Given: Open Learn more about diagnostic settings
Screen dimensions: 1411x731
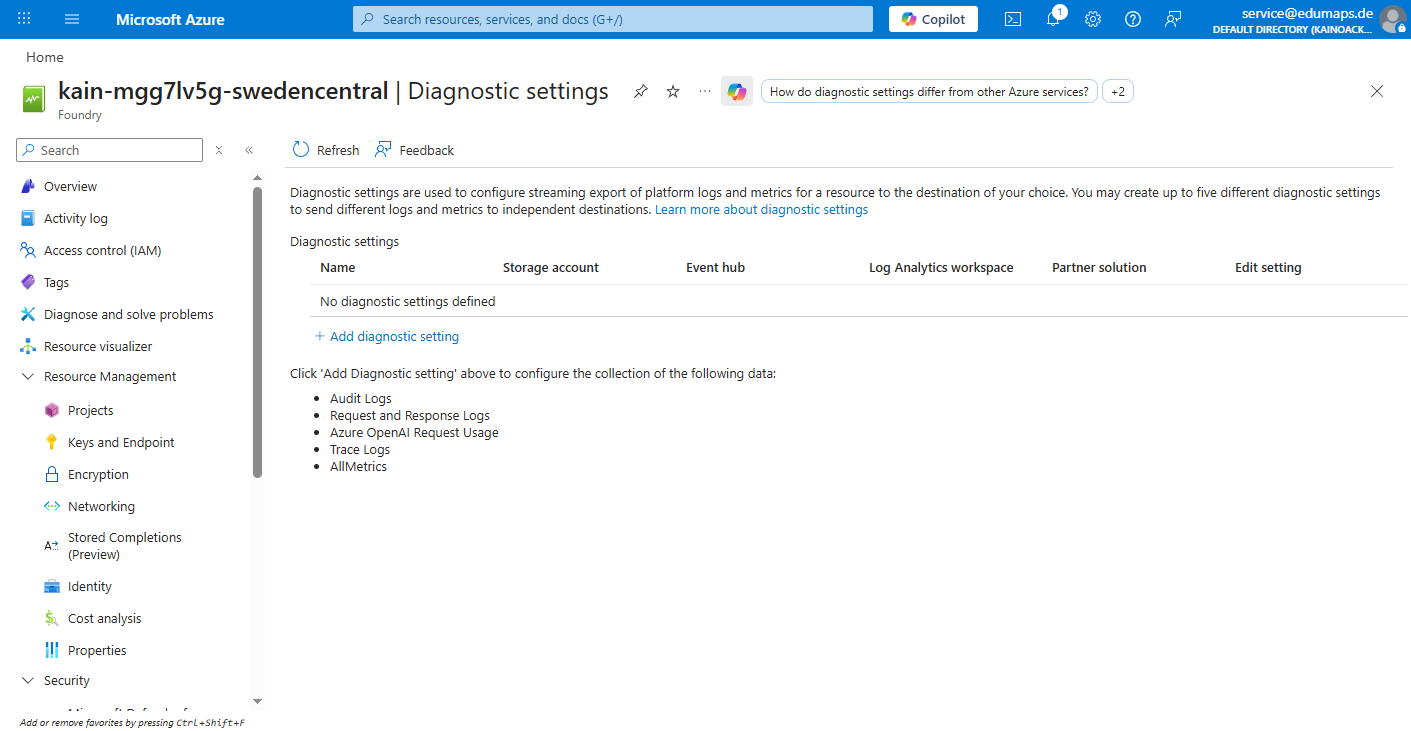Looking at the screenshot, I should 761,210.
